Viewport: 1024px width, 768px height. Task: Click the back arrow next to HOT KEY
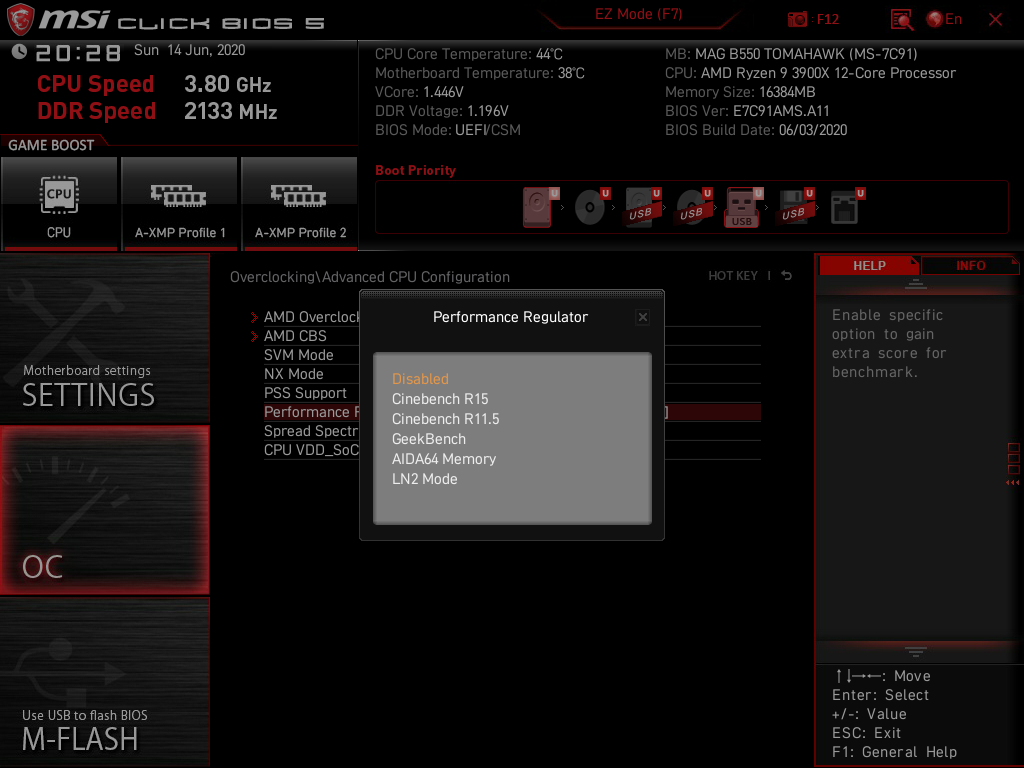point(786,276)
